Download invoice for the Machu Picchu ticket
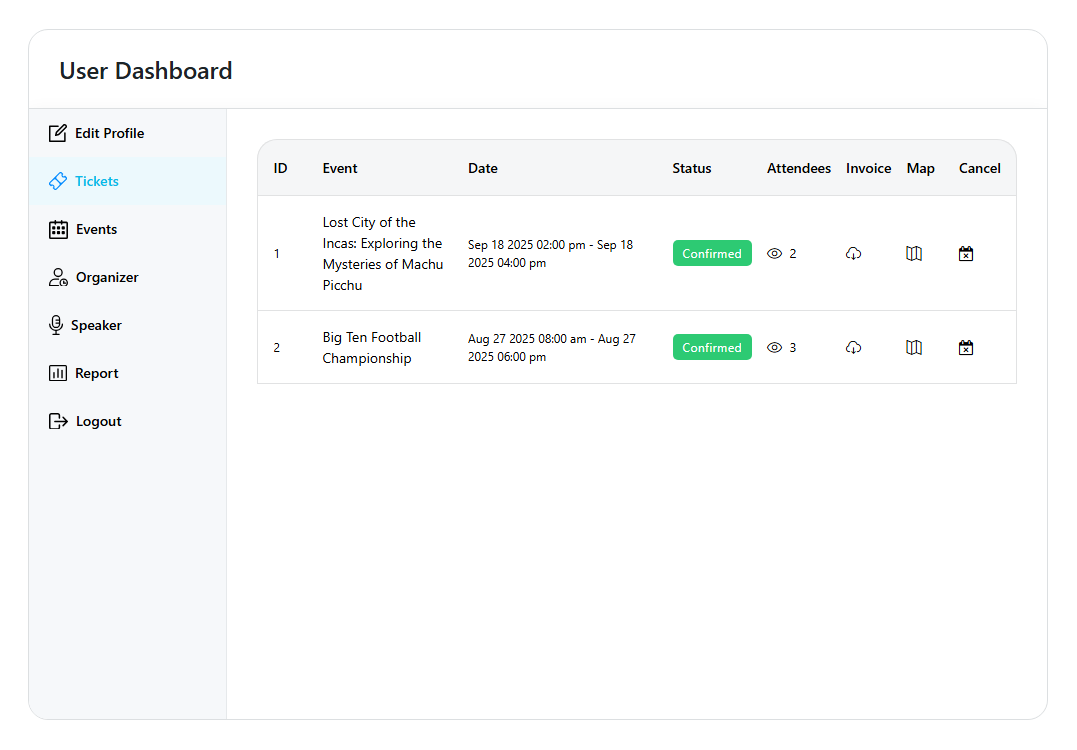 [853, 253]
